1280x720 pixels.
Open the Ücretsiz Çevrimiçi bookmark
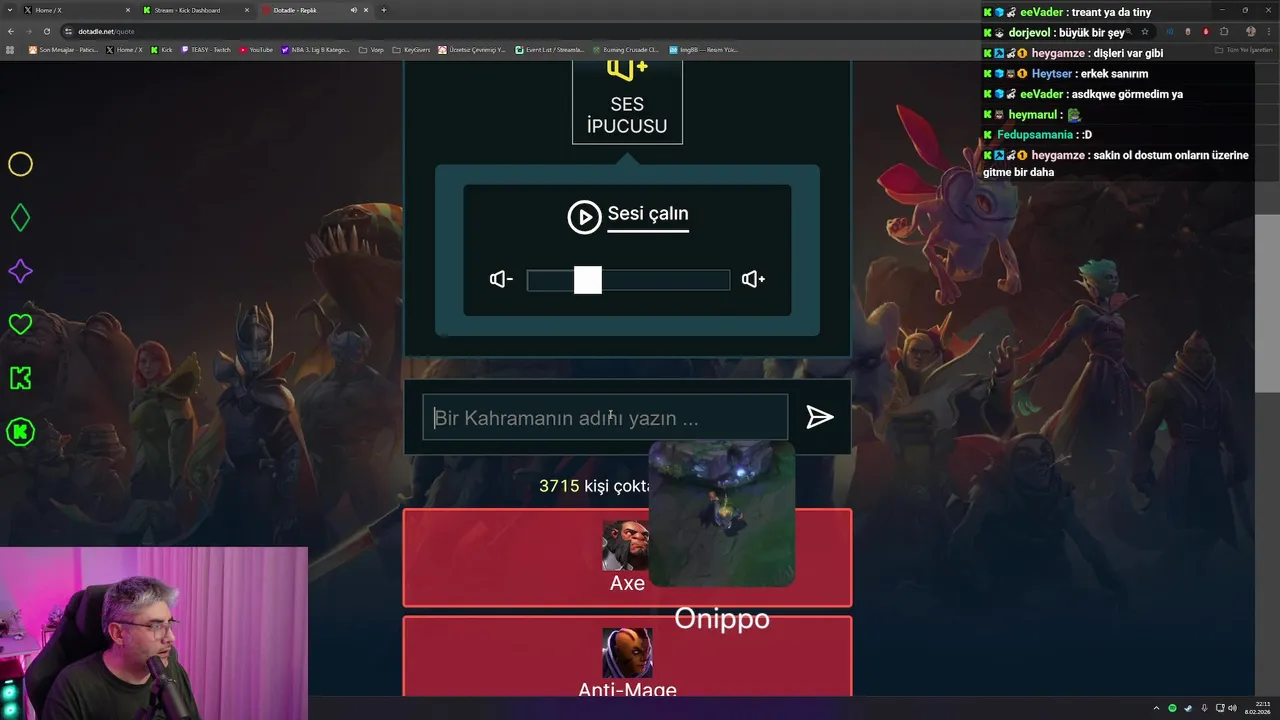click(x=472, y=49)
